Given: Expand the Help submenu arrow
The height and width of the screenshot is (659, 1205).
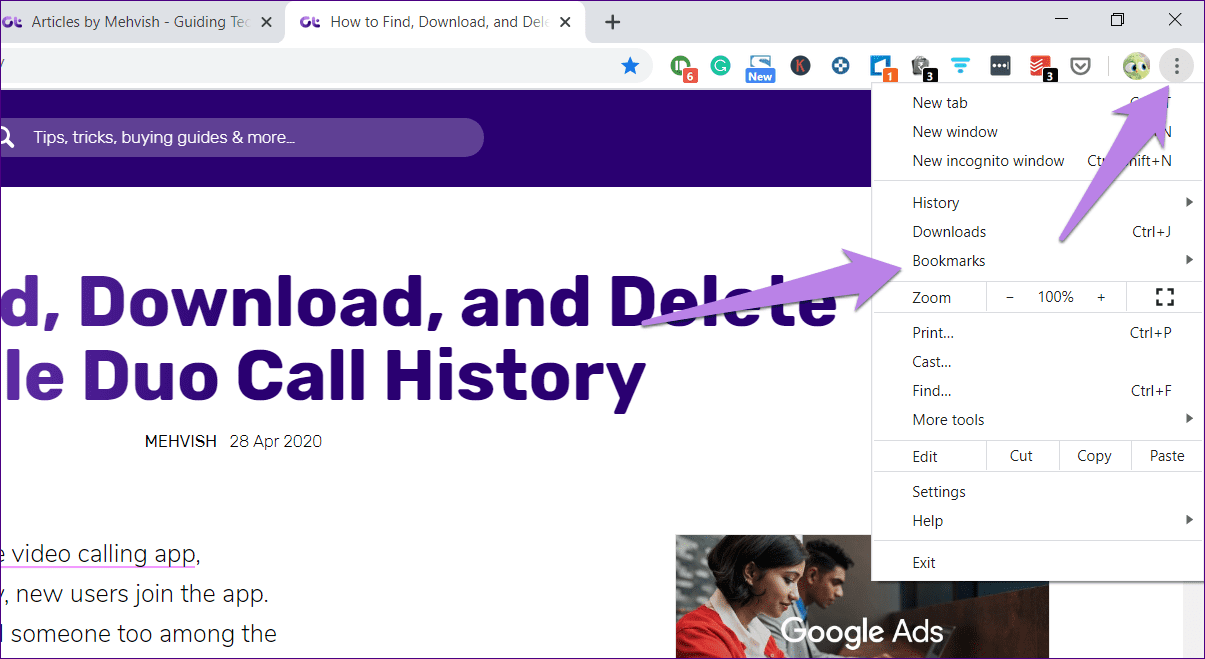Looking at the screenshot, I should tap(1189, 520).
